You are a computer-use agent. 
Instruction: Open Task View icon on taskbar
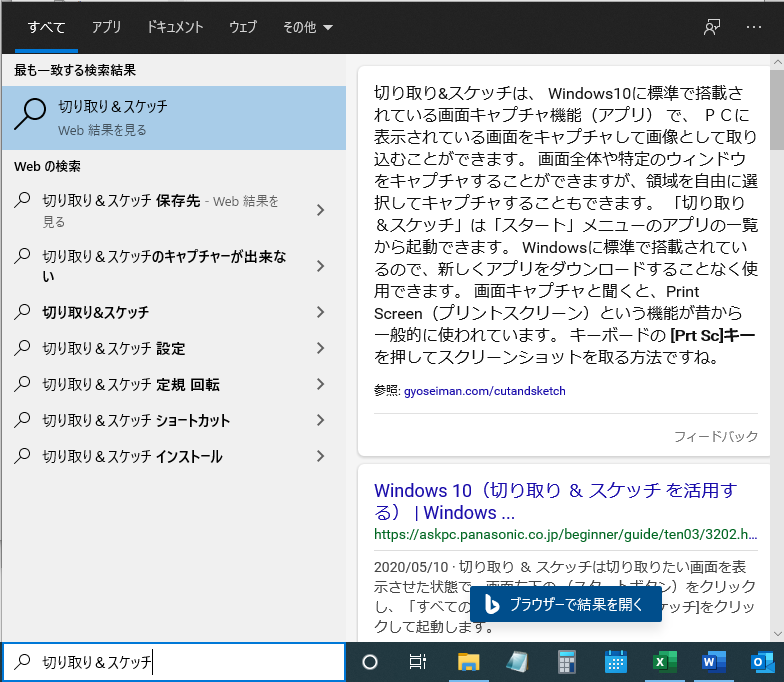pos(418,662)
